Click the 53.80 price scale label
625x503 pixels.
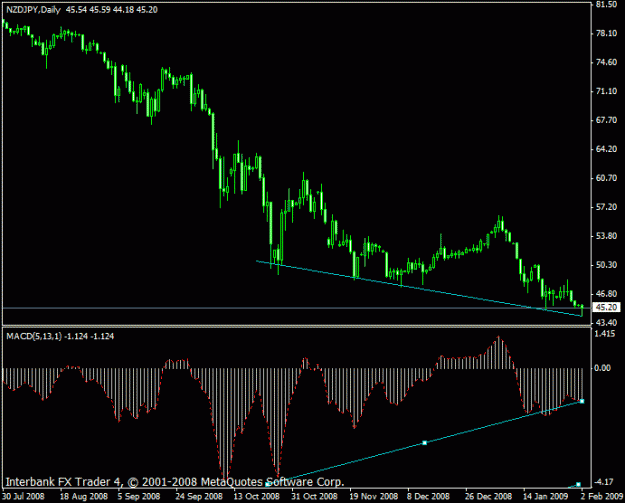(x=606, y=236)
